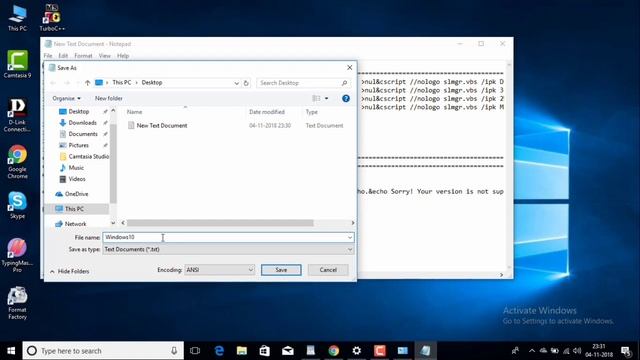Sort by Type column header
The image size is (640, 360).
point(311,112)
